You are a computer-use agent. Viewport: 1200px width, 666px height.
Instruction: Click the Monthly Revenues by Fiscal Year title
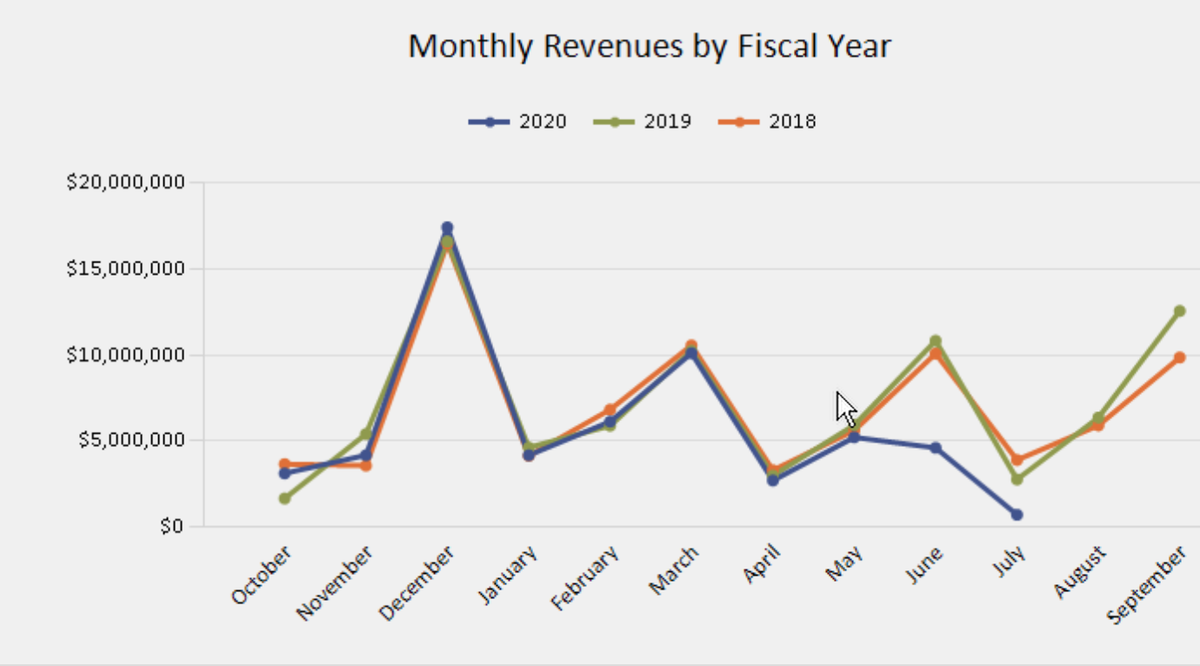click(x=649, y=46)
